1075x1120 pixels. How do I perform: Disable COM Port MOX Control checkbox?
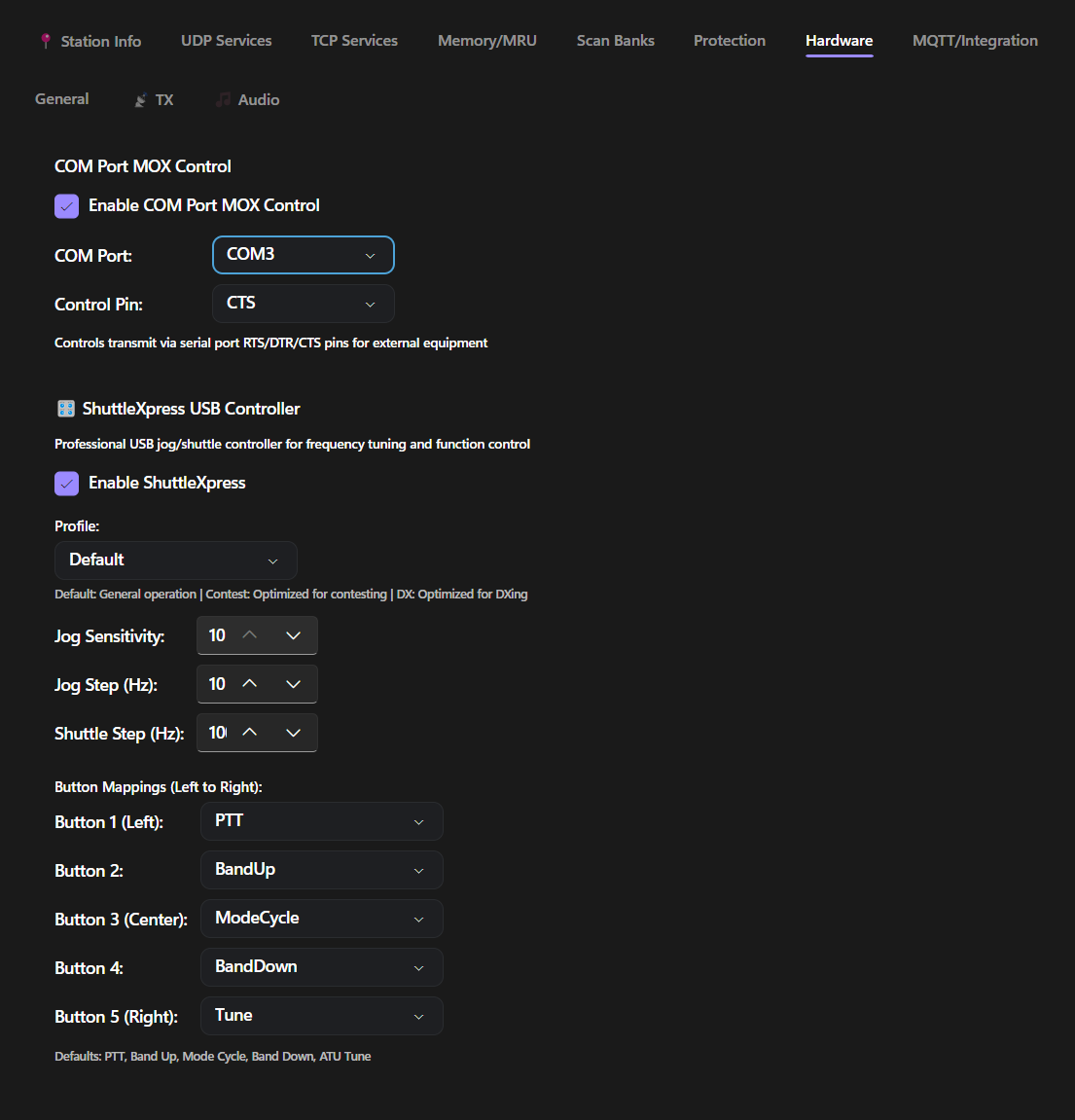67,205
